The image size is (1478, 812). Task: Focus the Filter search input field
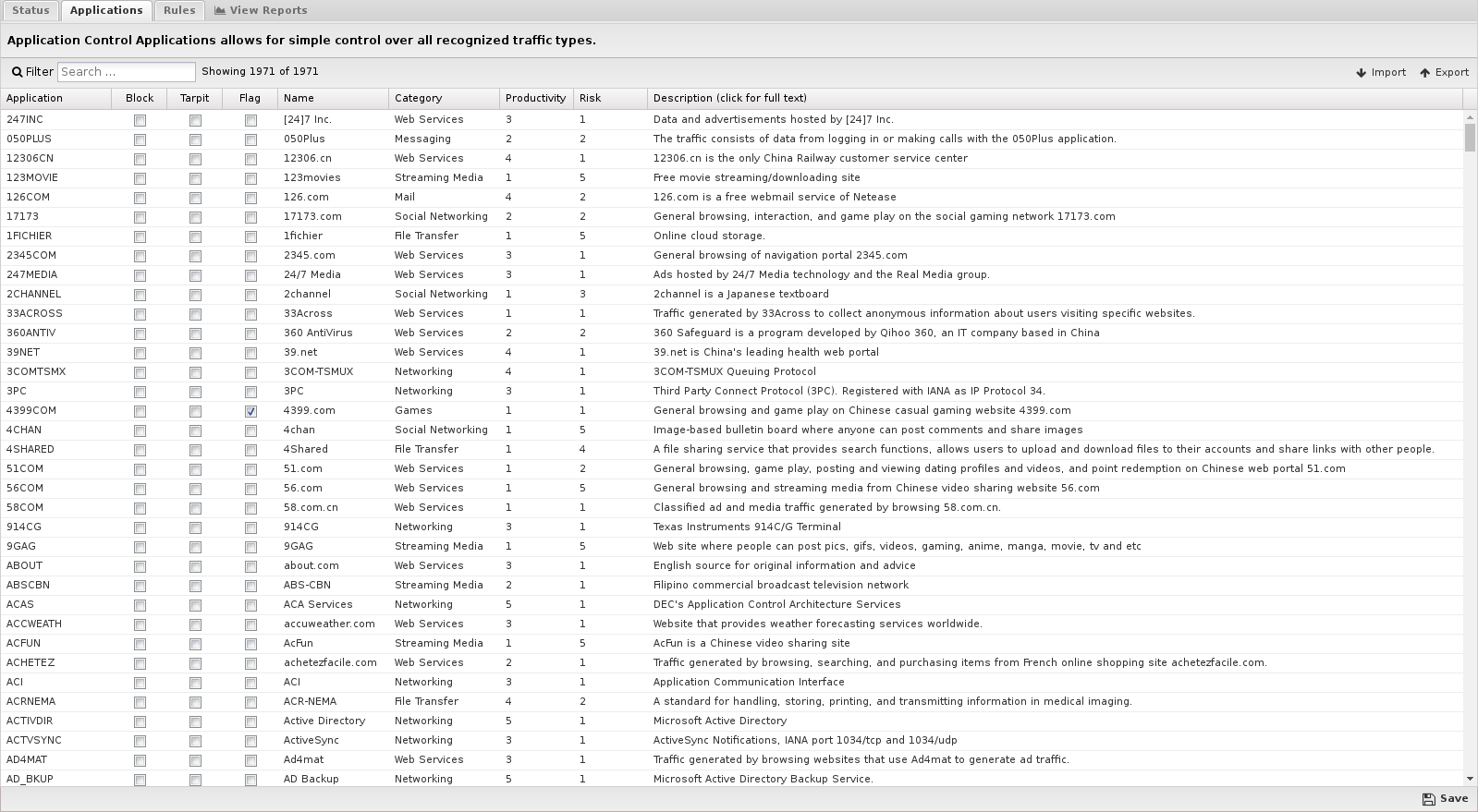point(127,72)
